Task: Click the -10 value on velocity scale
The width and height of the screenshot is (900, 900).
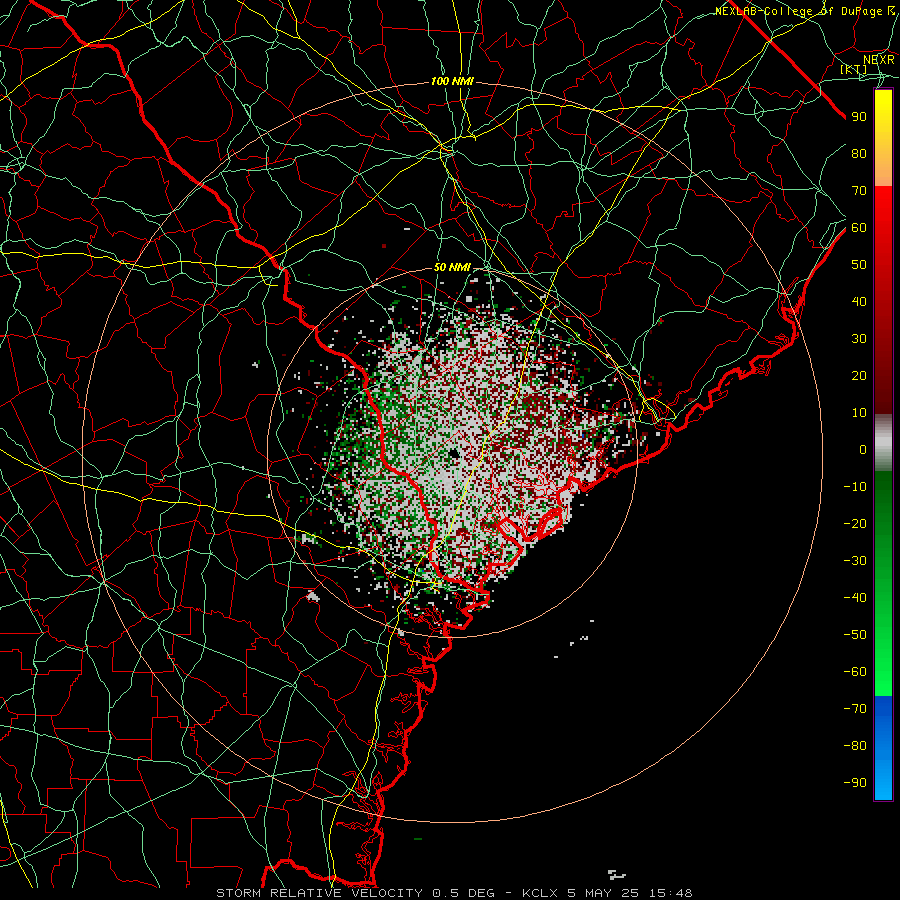Action: (x=855, y=487)
